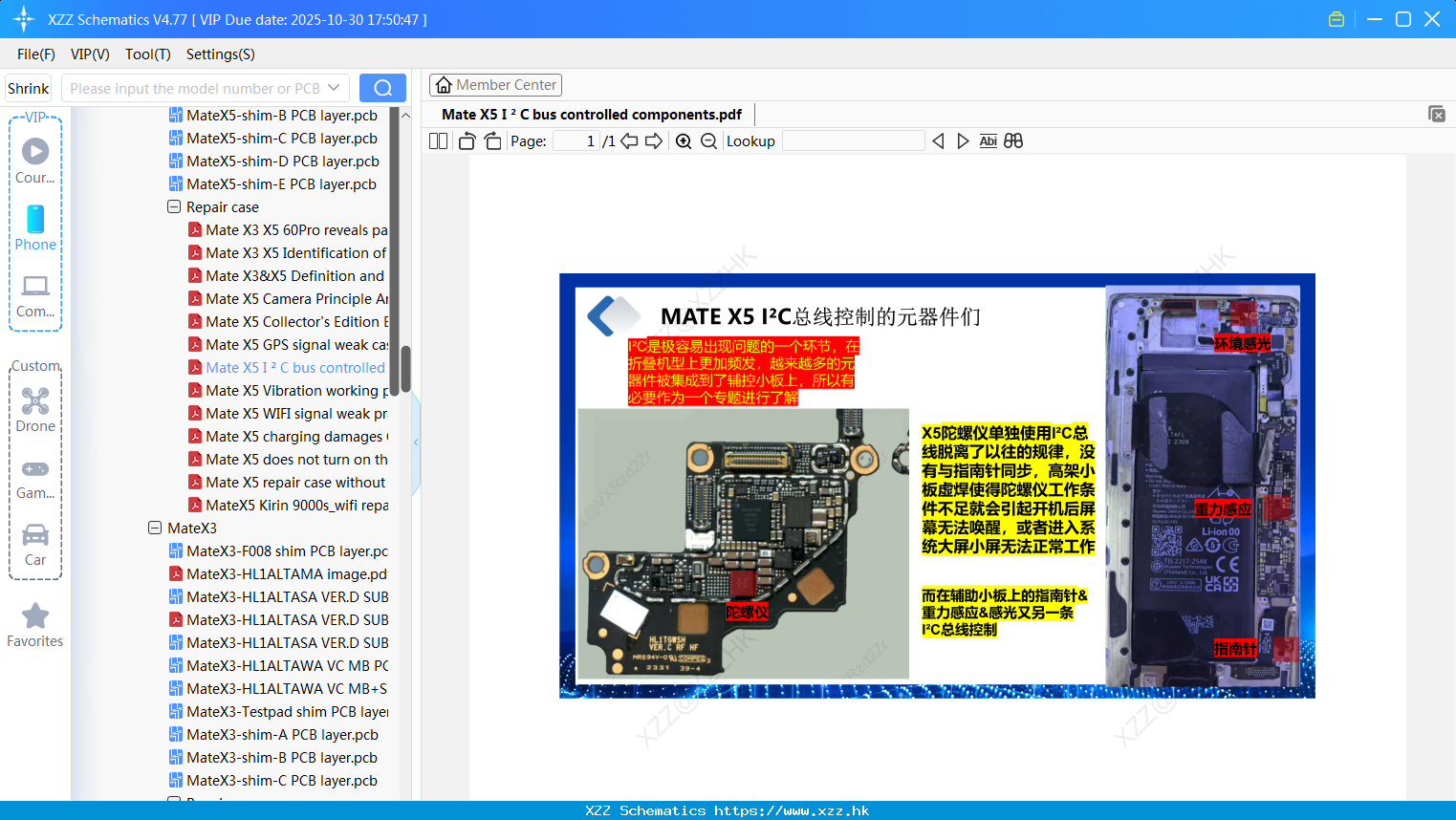Viewport: 1456px width, 820px height.
Task: Open Mate X3&X5 Definition PDF
Action: coord(288,275)
